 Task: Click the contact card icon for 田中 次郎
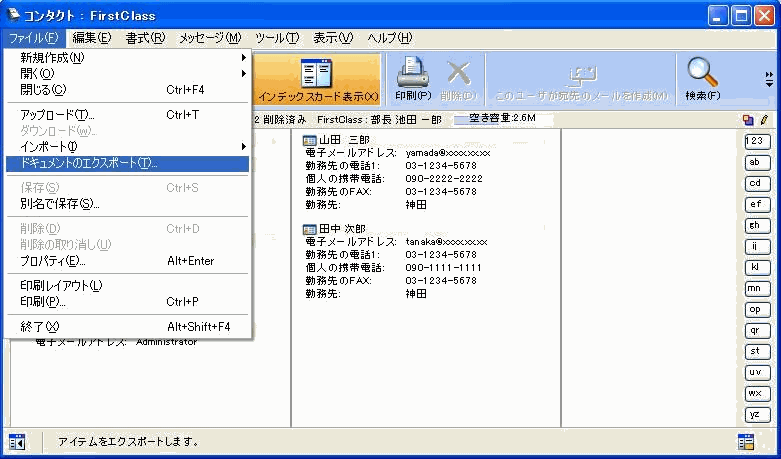[x=310, y=230]
